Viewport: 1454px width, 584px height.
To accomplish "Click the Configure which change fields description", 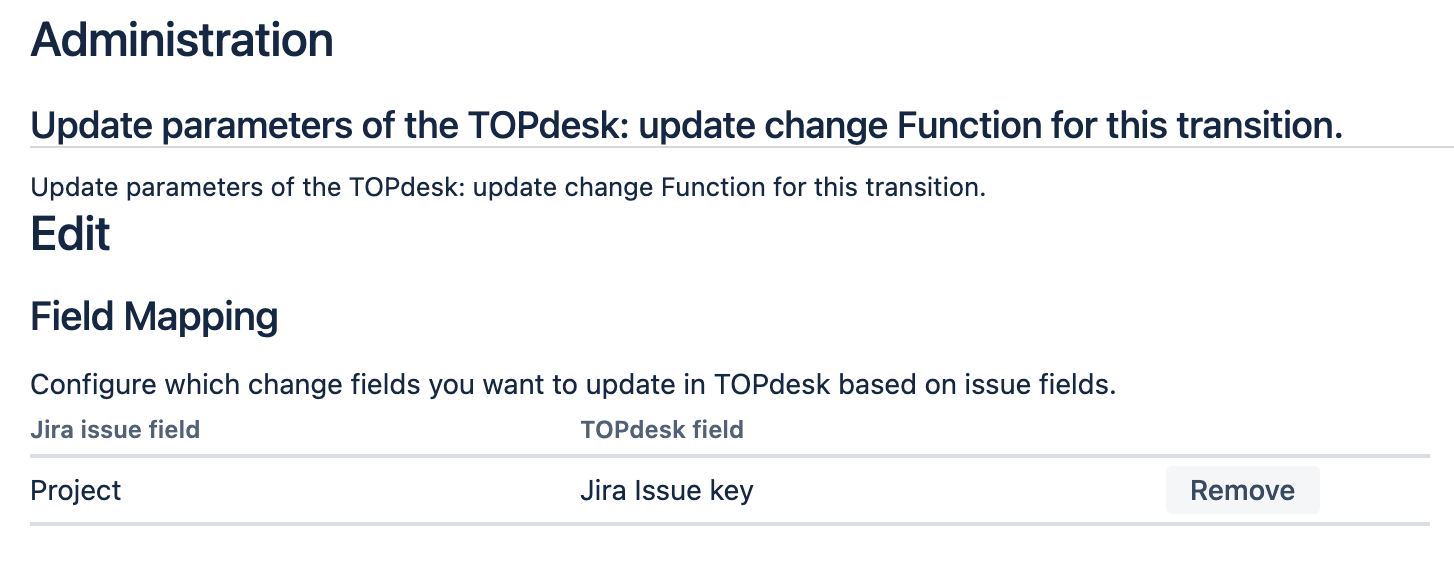I will (x=572, y=385).
